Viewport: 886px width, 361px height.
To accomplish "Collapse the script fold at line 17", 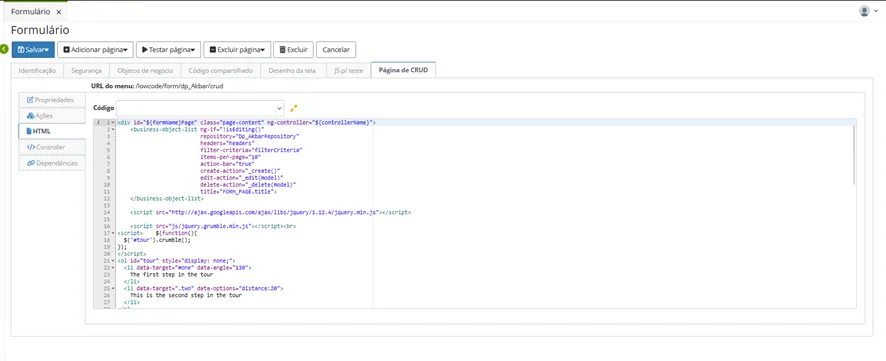I will point(113,233).
